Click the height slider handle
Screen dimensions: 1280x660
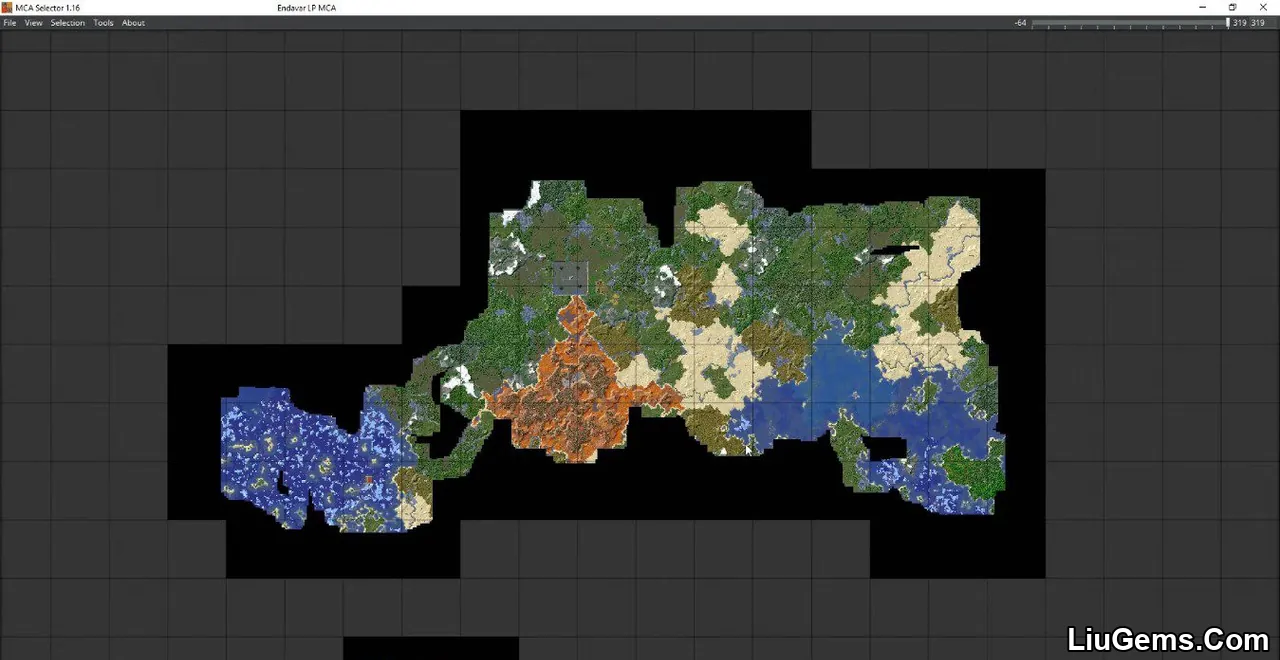tap(1228, 22)
